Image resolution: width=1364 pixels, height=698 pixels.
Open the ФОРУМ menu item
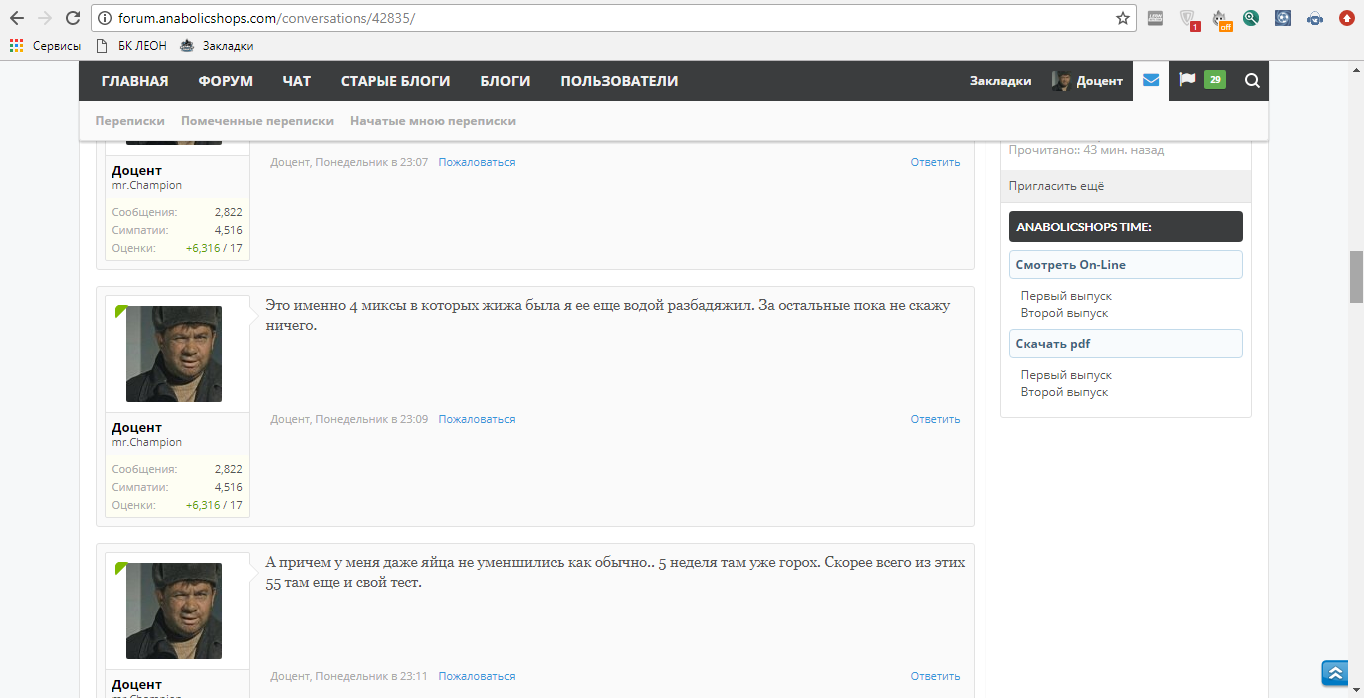[x=225, y=81]
